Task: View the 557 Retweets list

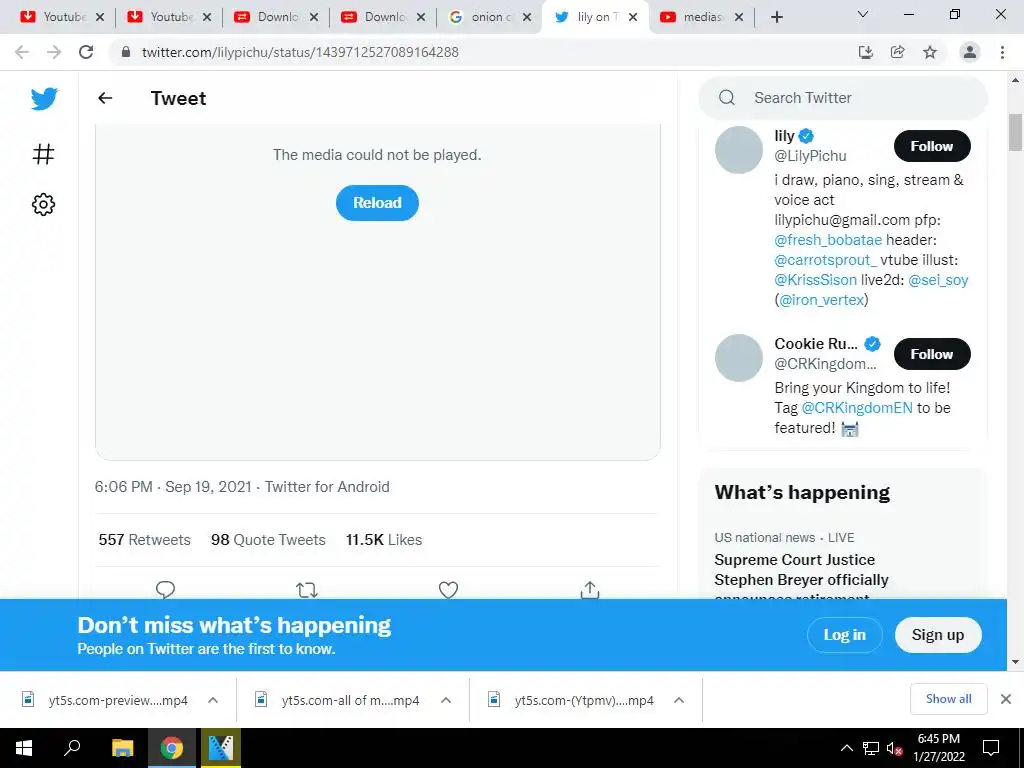Action: tap(144, 540)
